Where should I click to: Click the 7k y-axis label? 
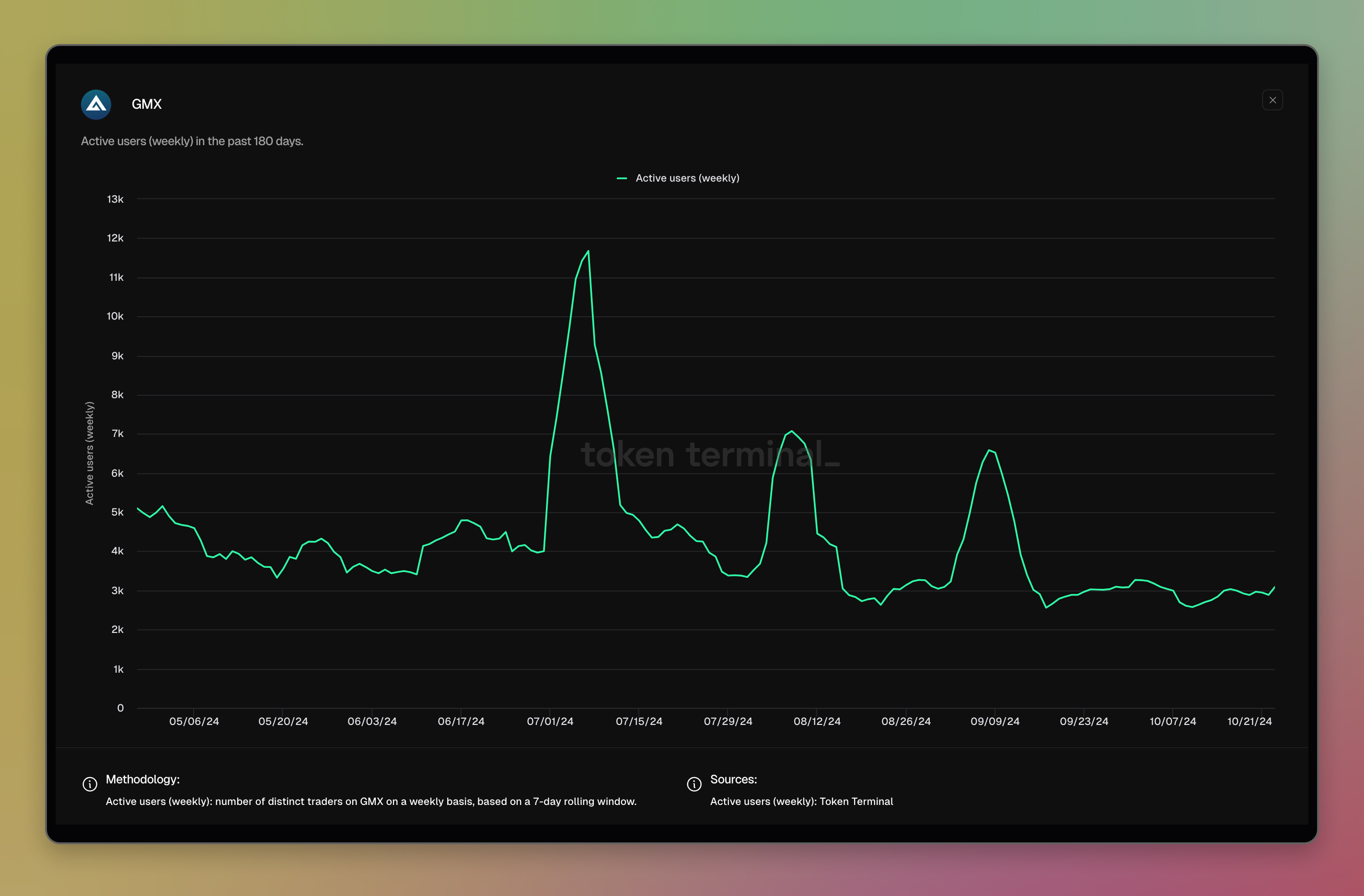117,434
